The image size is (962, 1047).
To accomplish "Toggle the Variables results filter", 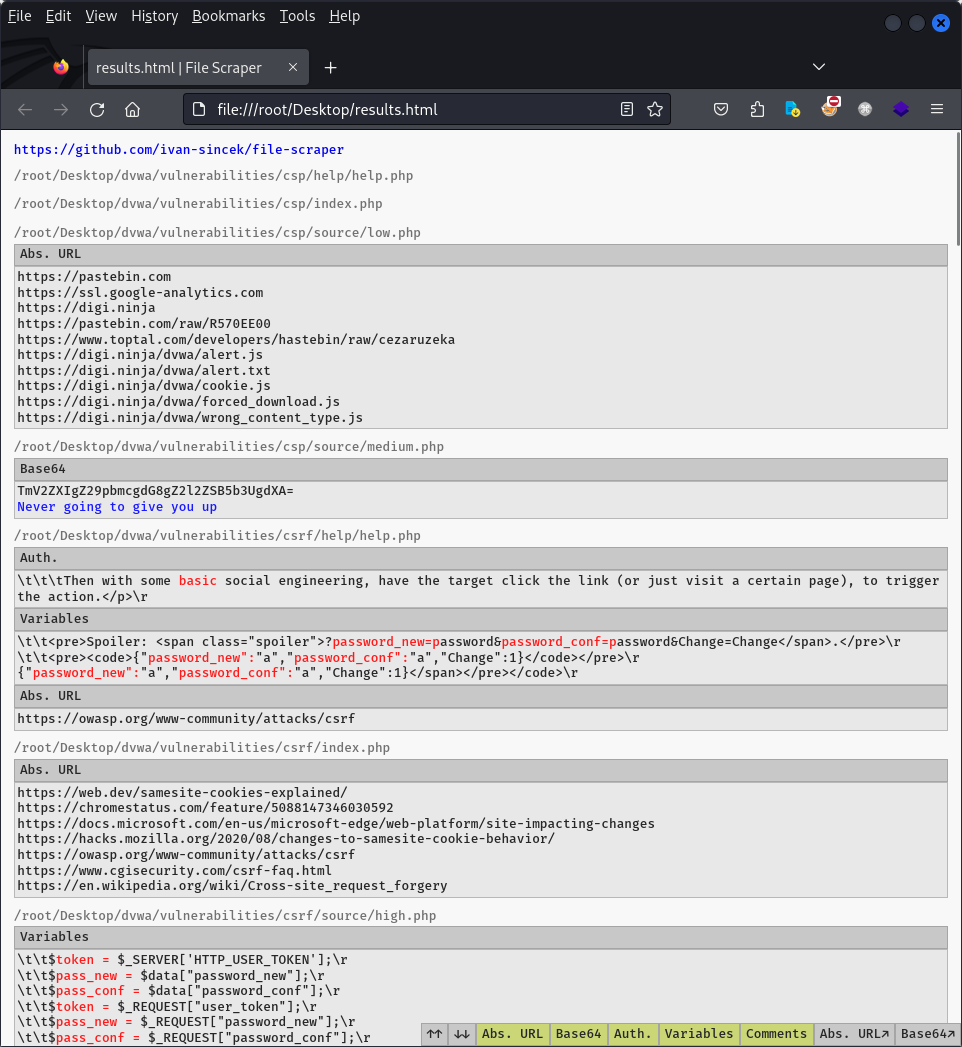I will point(699,1034).
